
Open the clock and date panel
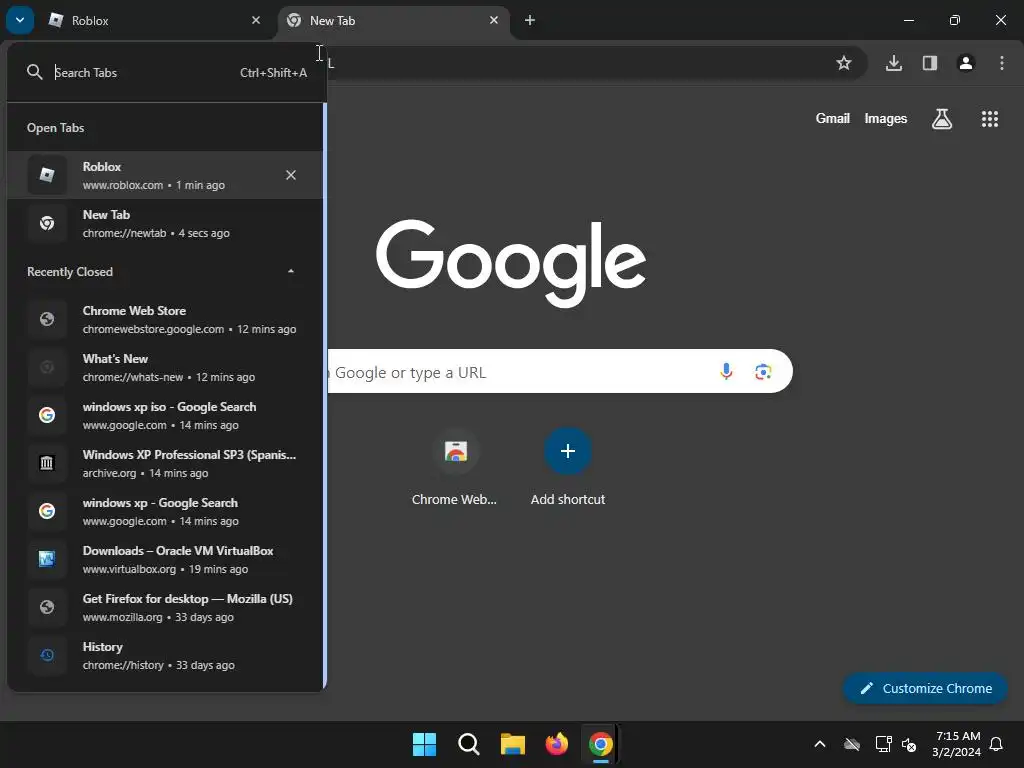point(957,744)
